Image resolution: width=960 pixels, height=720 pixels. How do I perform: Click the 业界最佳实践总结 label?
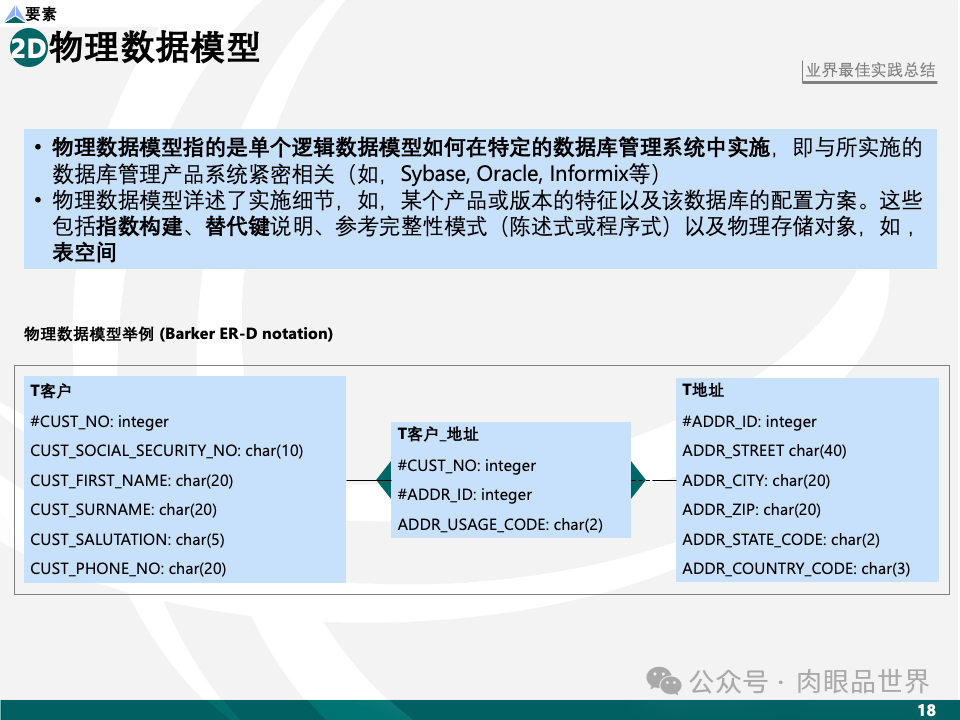coord(870,70)
